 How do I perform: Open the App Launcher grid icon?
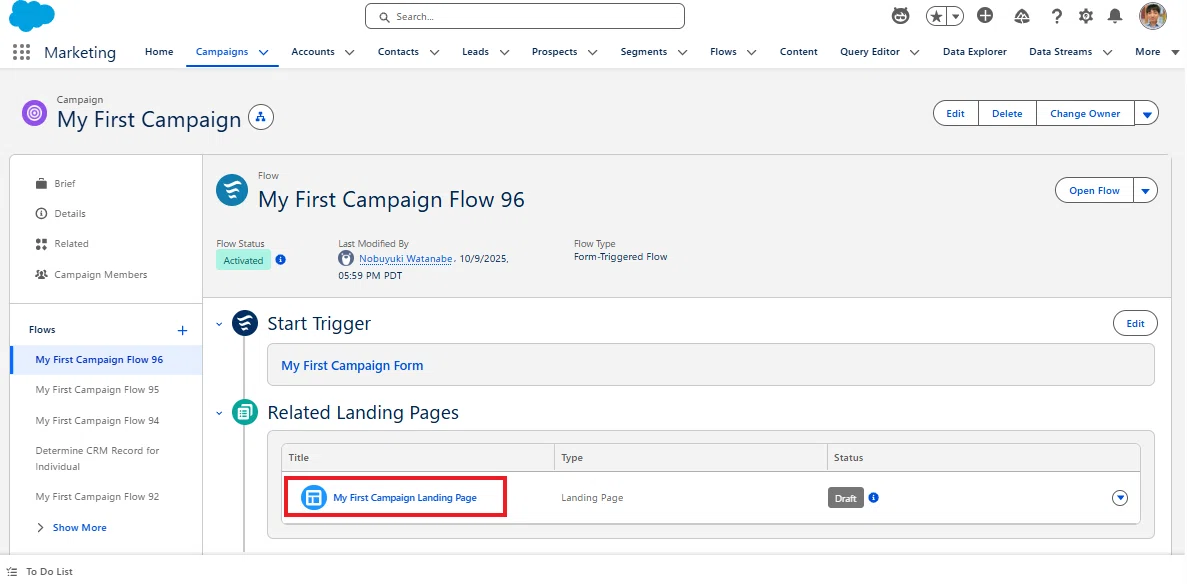click(x=21, y=52)
